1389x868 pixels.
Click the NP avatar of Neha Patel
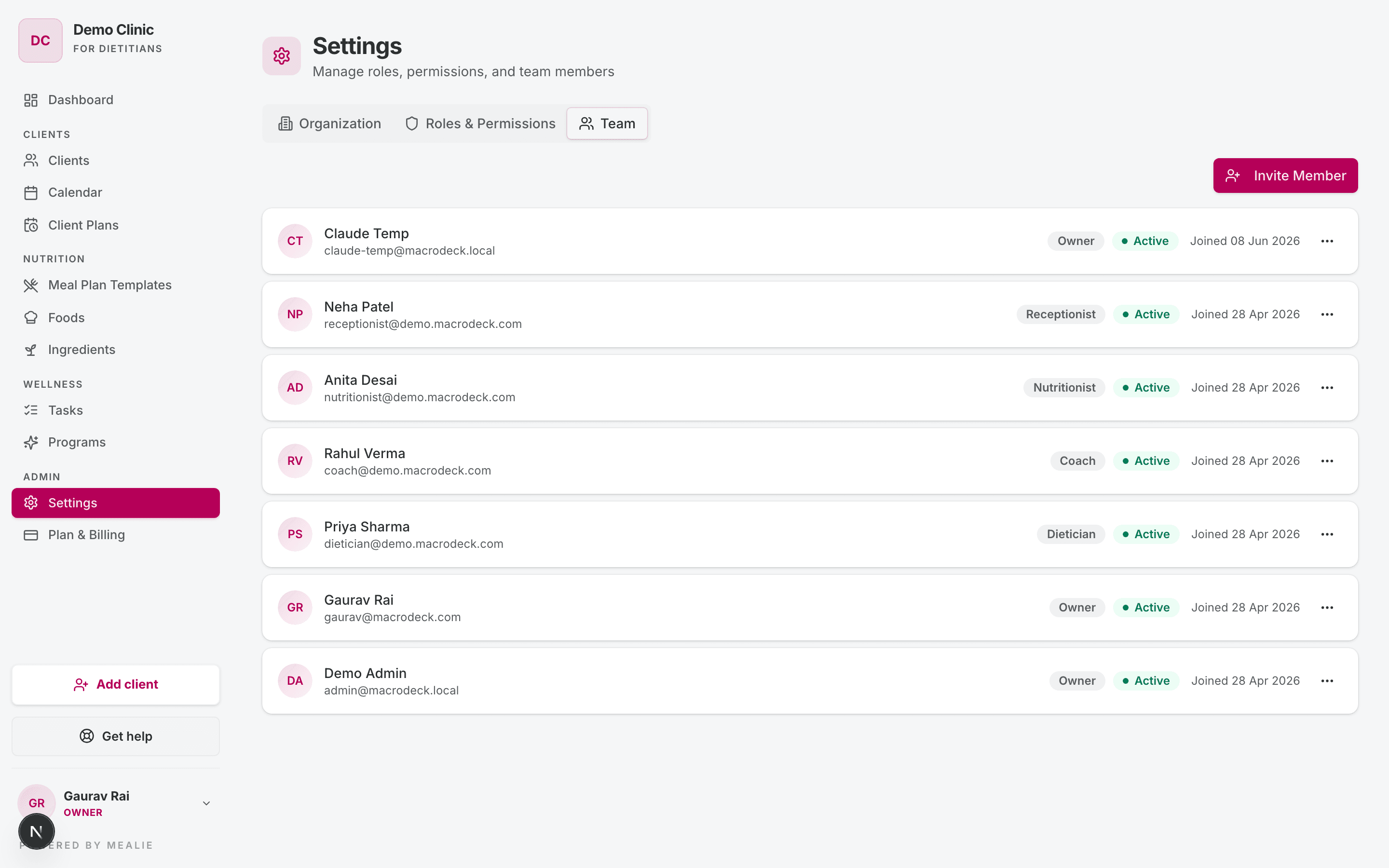pyautogui.click(x=295, y=314)
